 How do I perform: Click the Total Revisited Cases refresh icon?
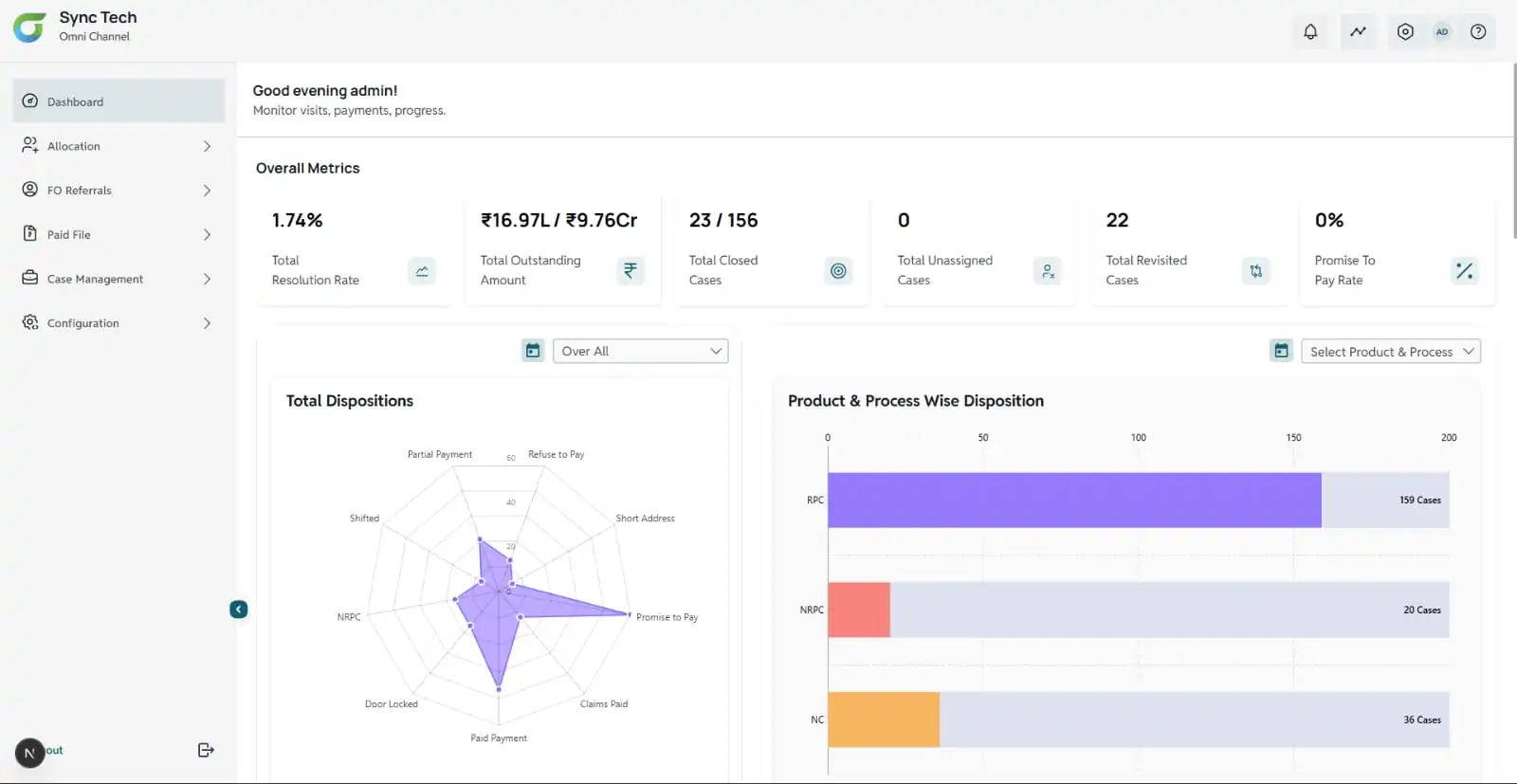tap(1255, 271)
